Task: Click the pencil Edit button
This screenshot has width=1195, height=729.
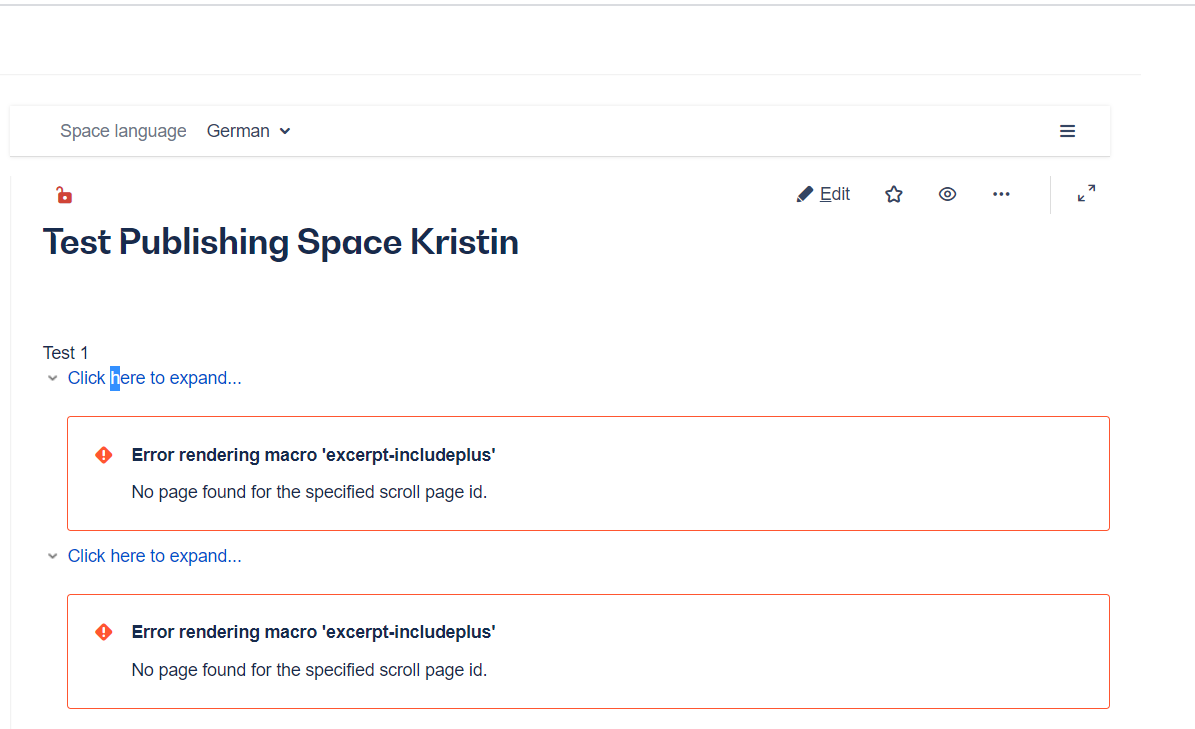Action: 823,194
